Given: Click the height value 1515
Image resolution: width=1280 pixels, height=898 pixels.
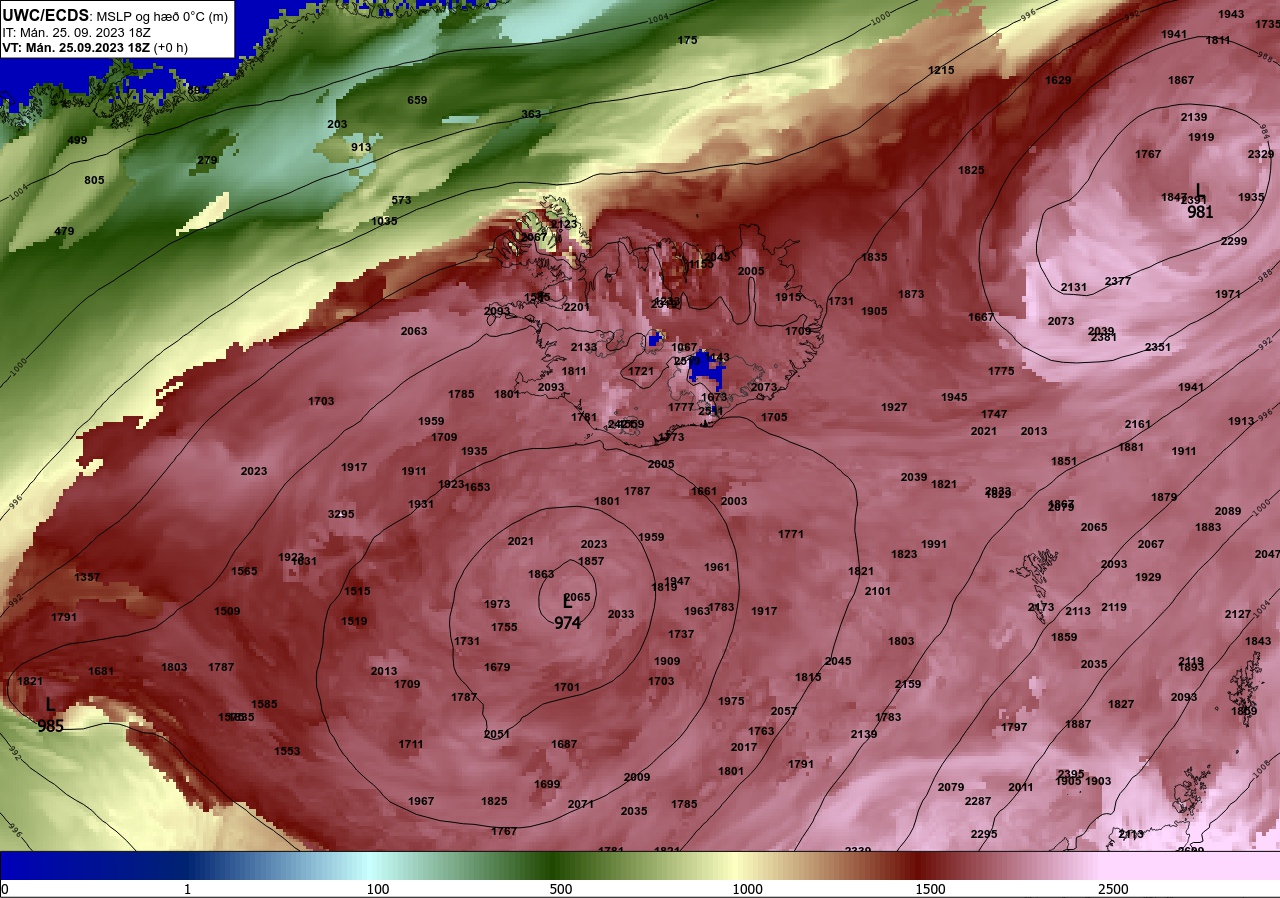Looking at the screenshot, I should [357, 591].
